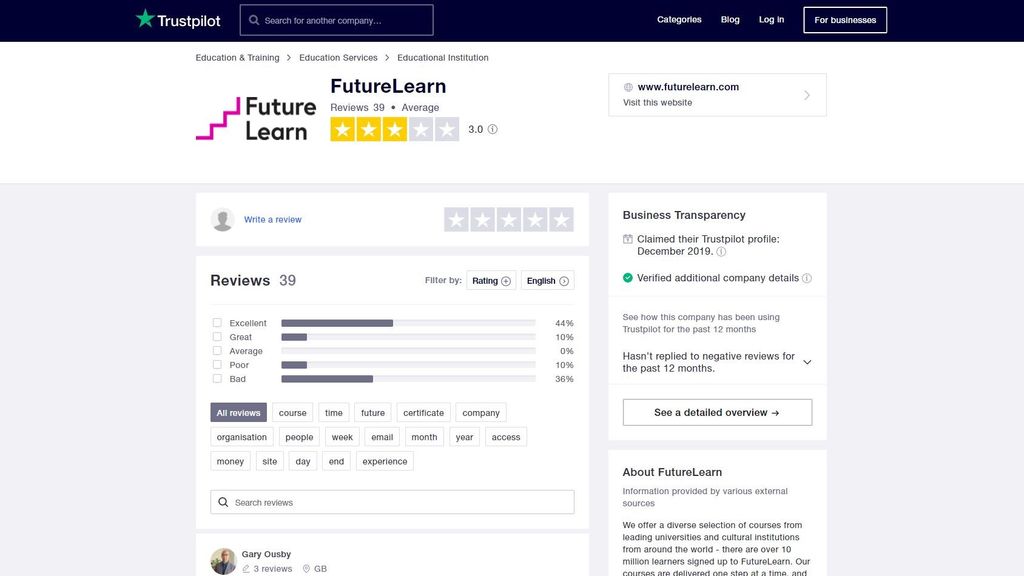Click the See a detailed overview button

(x=716, y=411)
